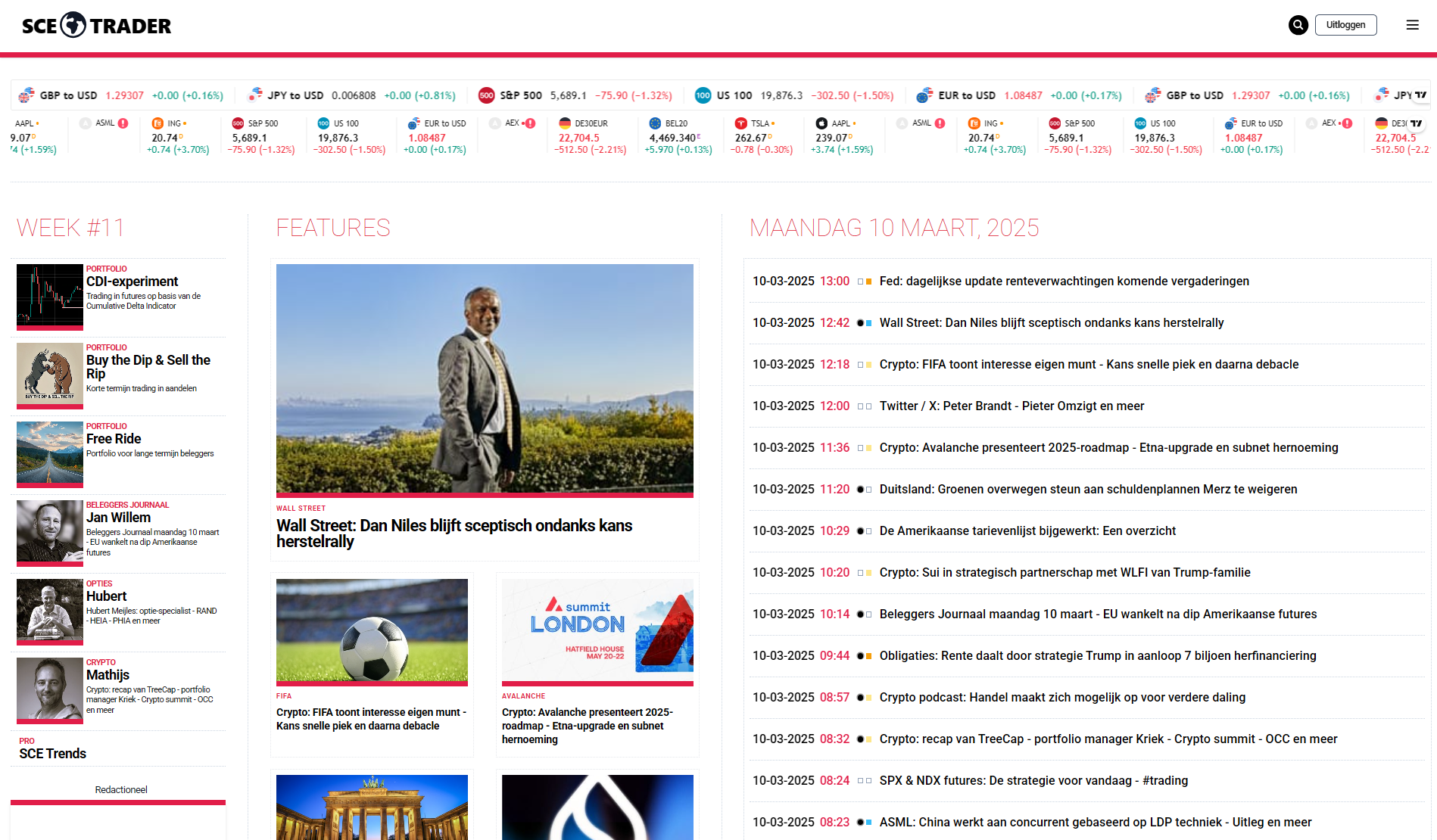The image size is (1437, 840).
Task: Click the BEL20 ticker symbol label
Action: coord(677,123)
